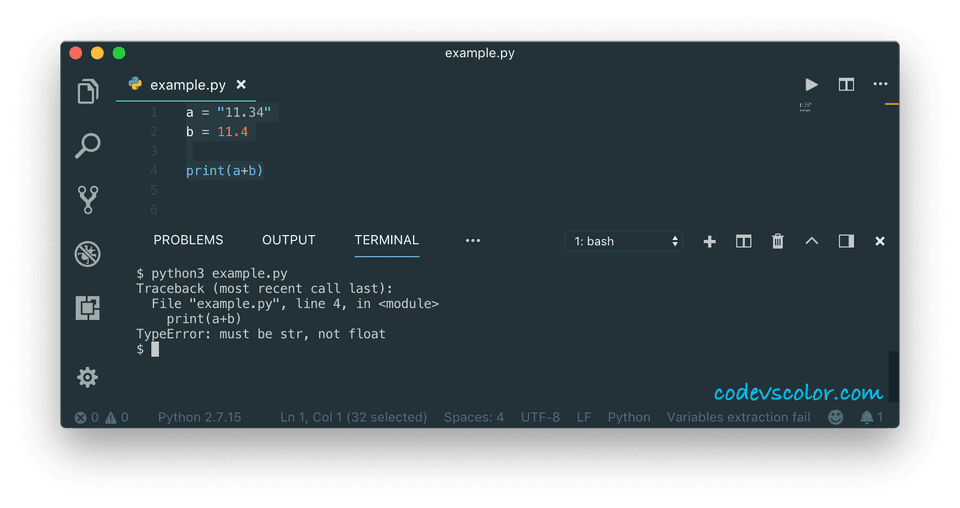Image resolution: width=960 pixels, height=508 pixels.
Task: Split the terminal pane
Action: pyautogui.click(x=743, y=241)
